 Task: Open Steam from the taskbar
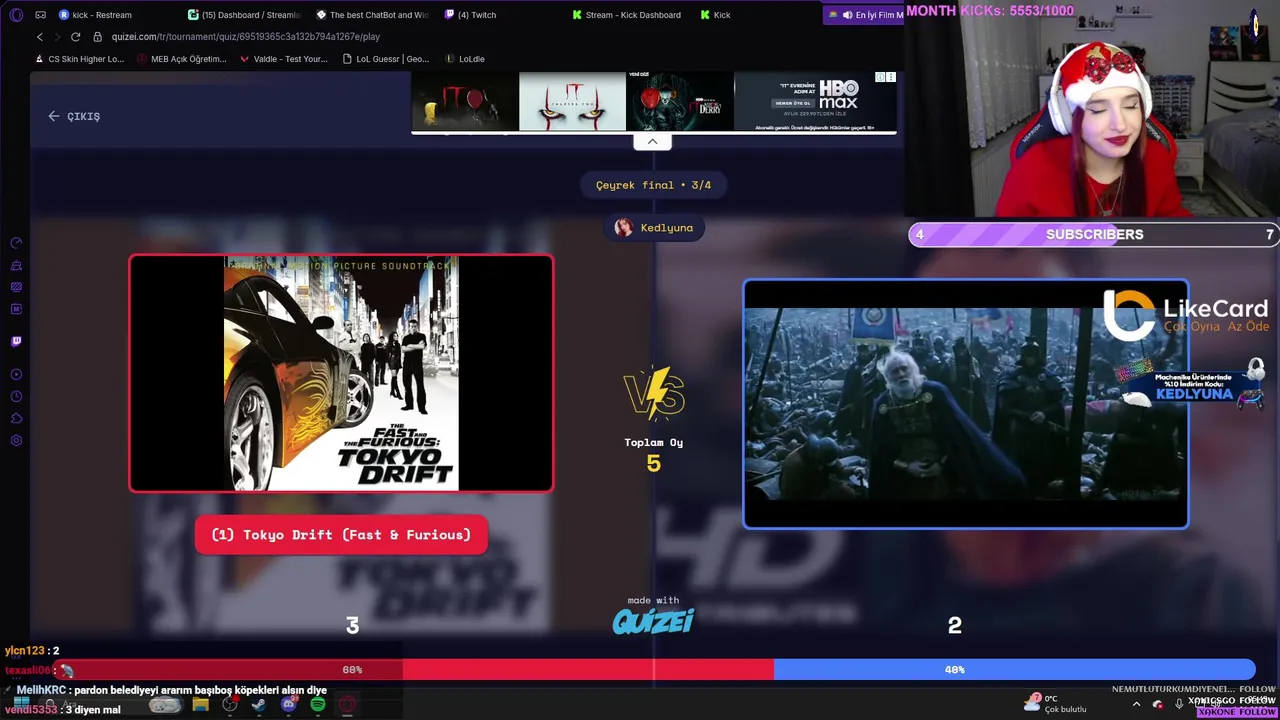(x=259, y=705)
